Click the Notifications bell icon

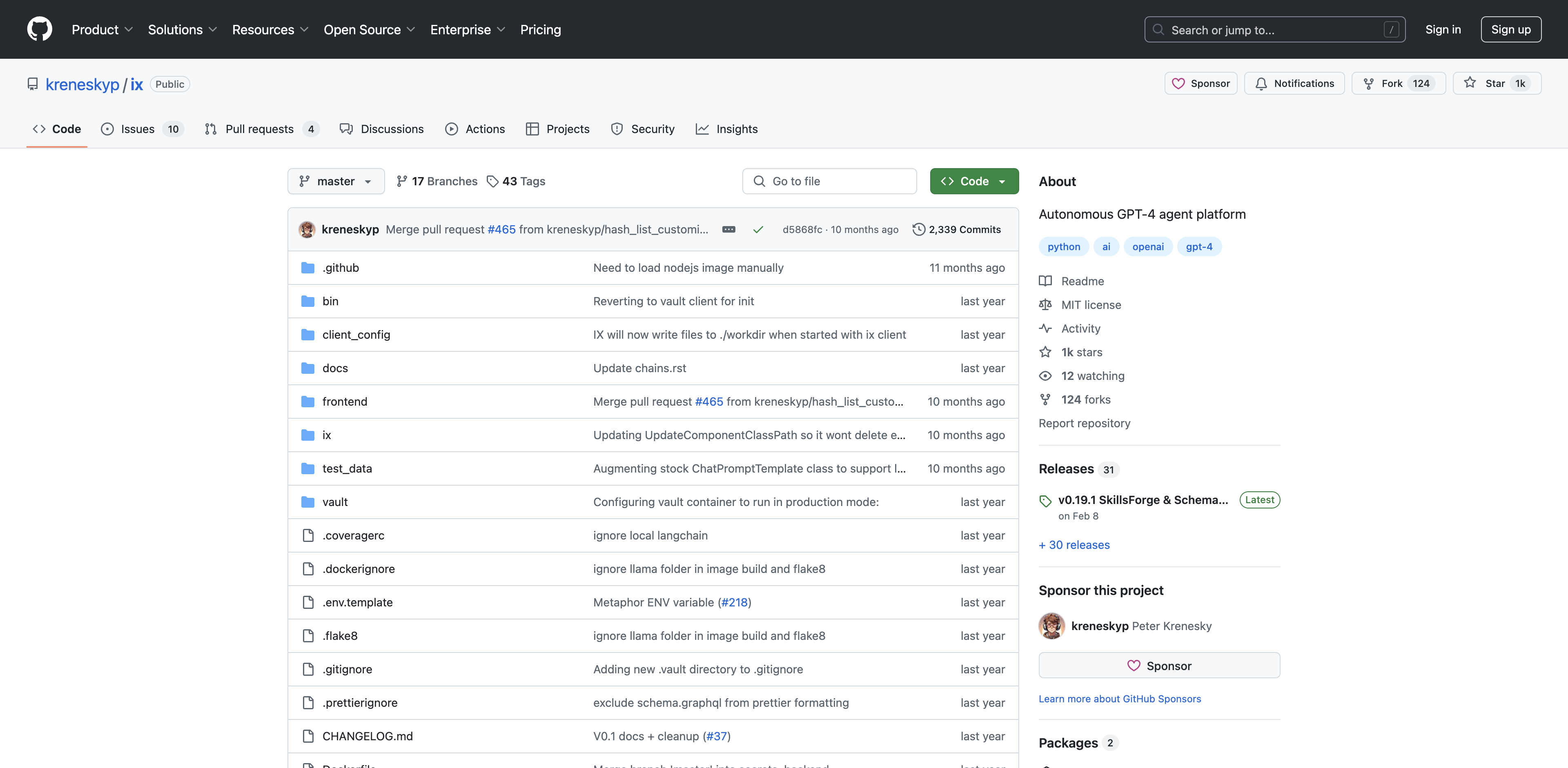(1262, 83)
